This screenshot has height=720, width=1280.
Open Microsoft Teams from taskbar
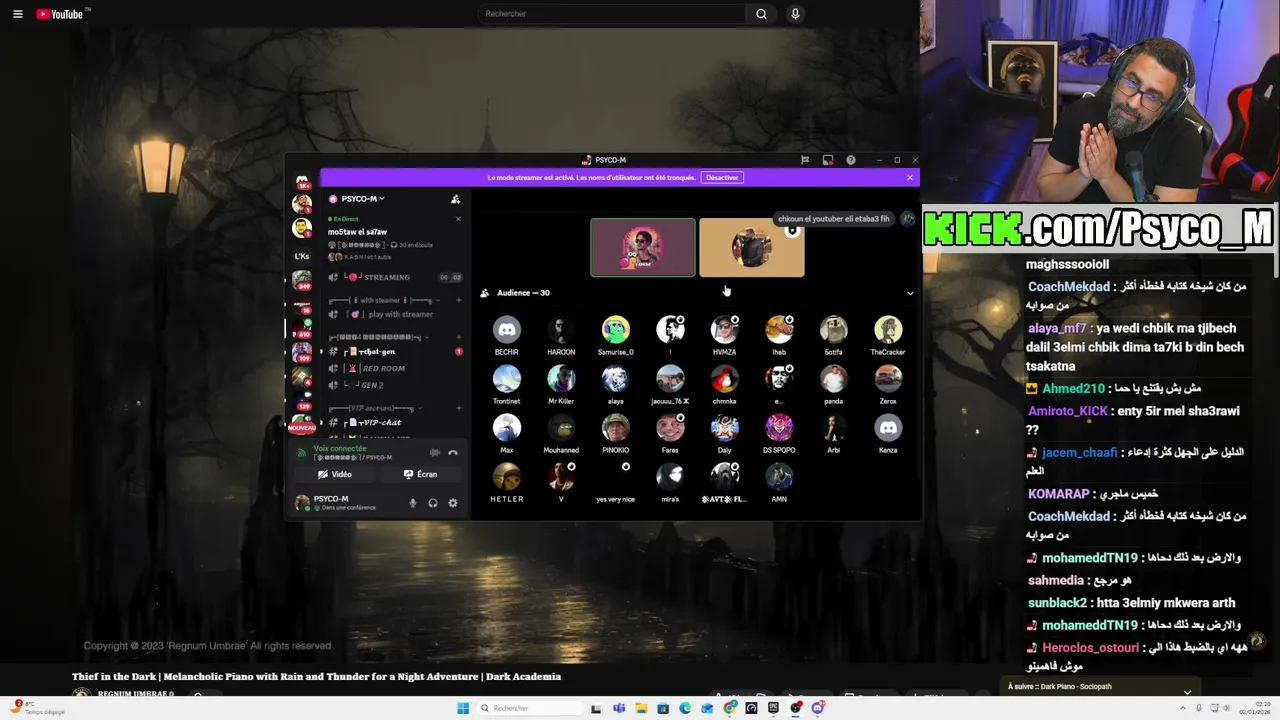[x=619, y=708]
